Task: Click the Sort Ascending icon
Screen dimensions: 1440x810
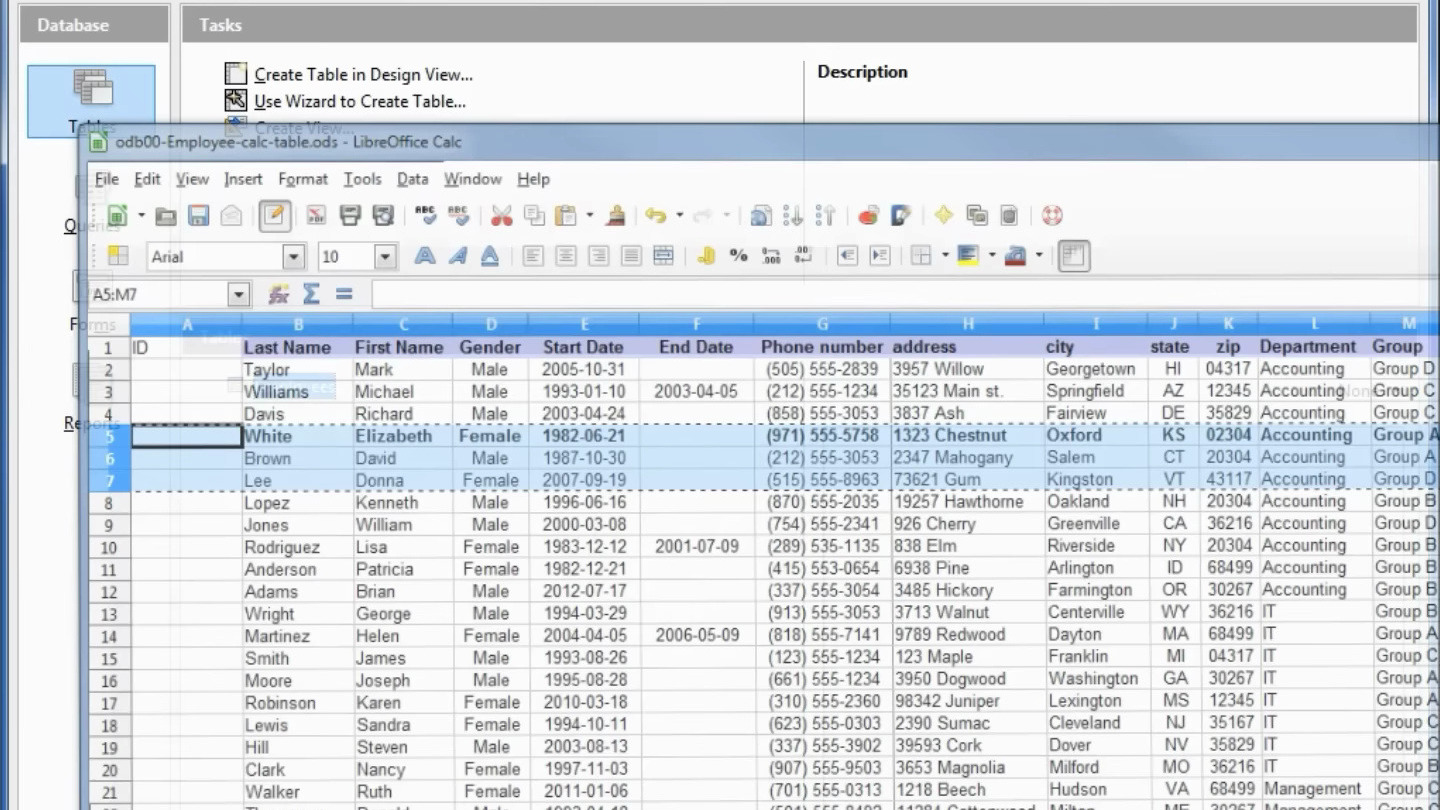Action: 793,215
